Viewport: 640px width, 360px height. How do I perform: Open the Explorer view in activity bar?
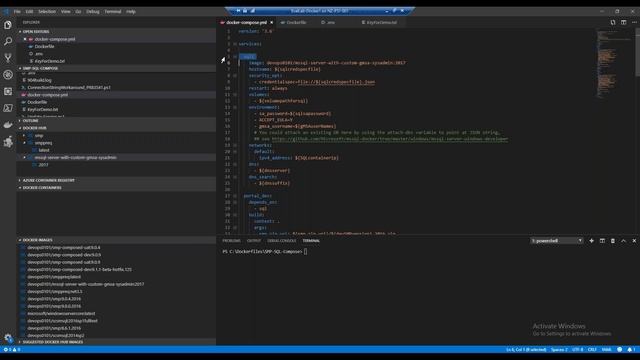pos(8,25)
